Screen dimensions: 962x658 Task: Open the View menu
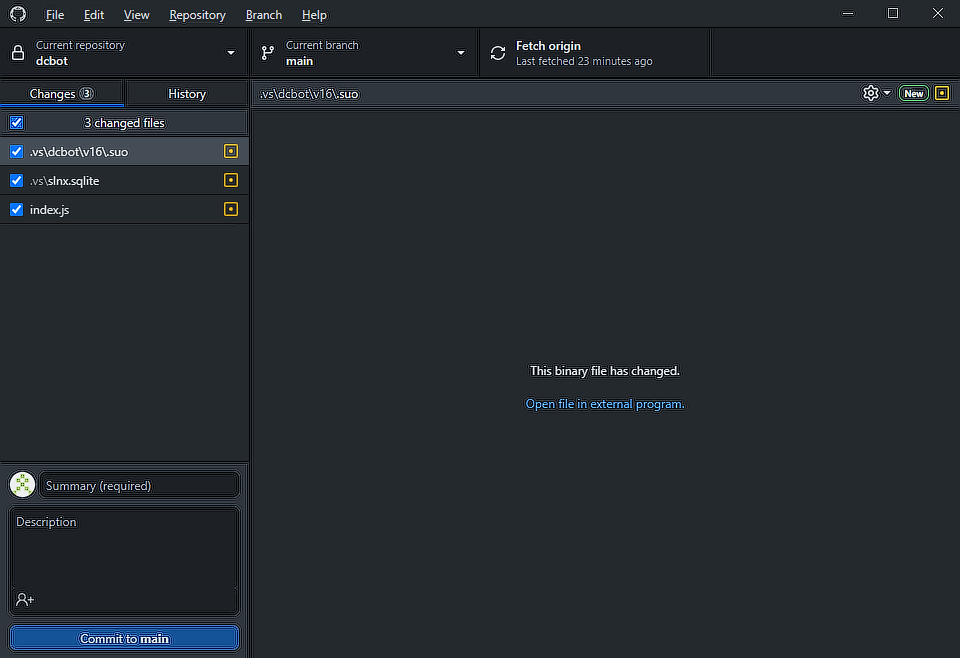pyautogui.click(x=136, y=15)
